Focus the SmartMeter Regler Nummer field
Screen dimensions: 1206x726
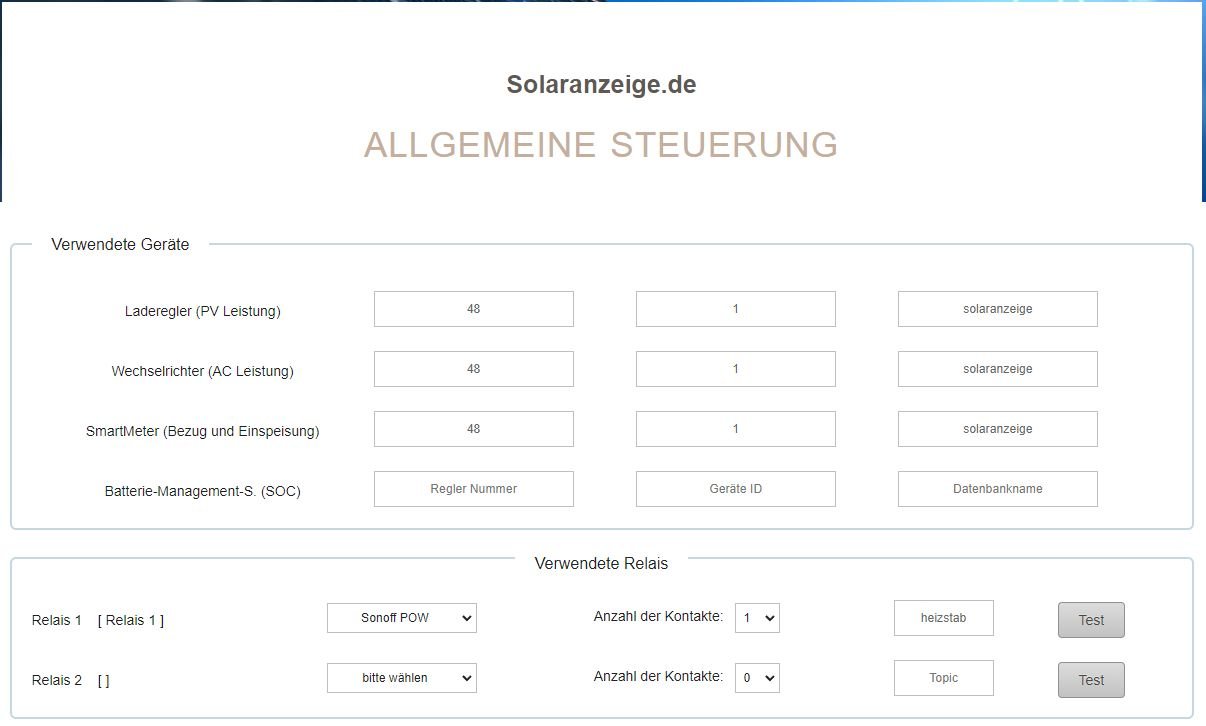click(x=473, y=429)
